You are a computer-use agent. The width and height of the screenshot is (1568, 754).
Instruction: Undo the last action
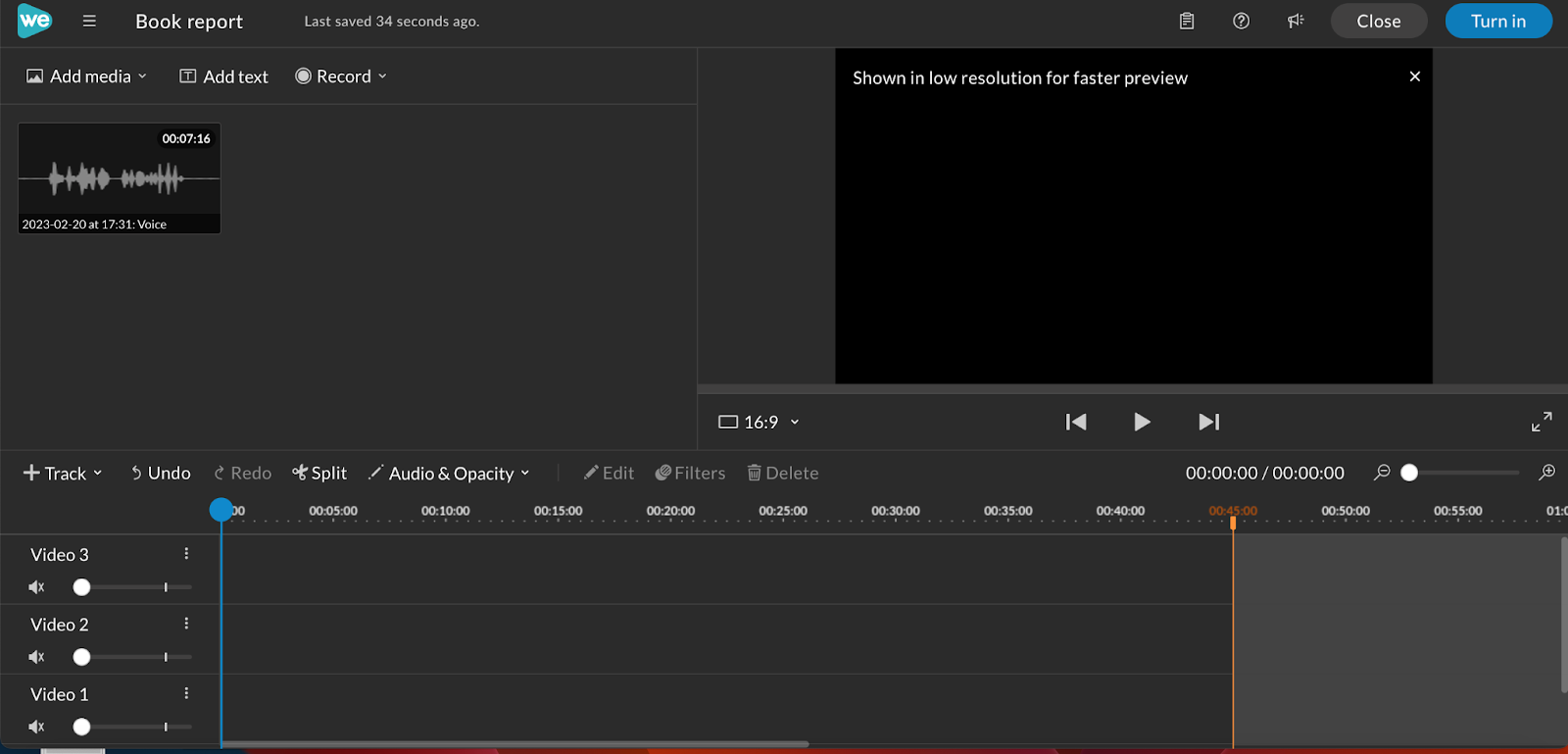[161, 474]
